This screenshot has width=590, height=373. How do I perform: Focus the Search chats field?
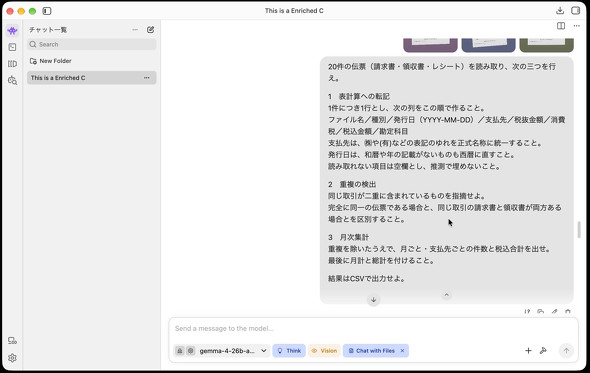[91, 44]
